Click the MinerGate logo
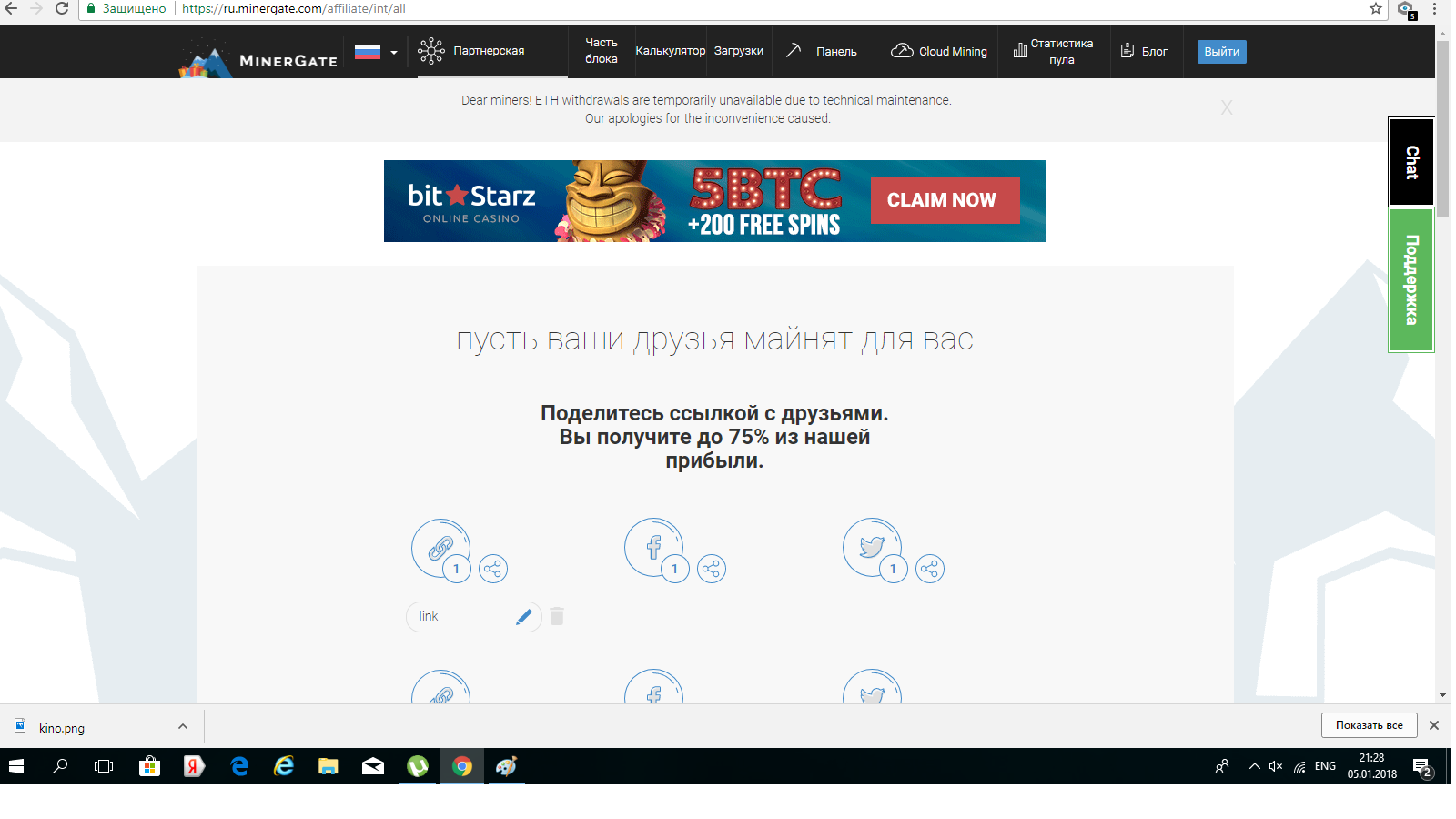This screenshot has width=1456, height=819. 258,58
